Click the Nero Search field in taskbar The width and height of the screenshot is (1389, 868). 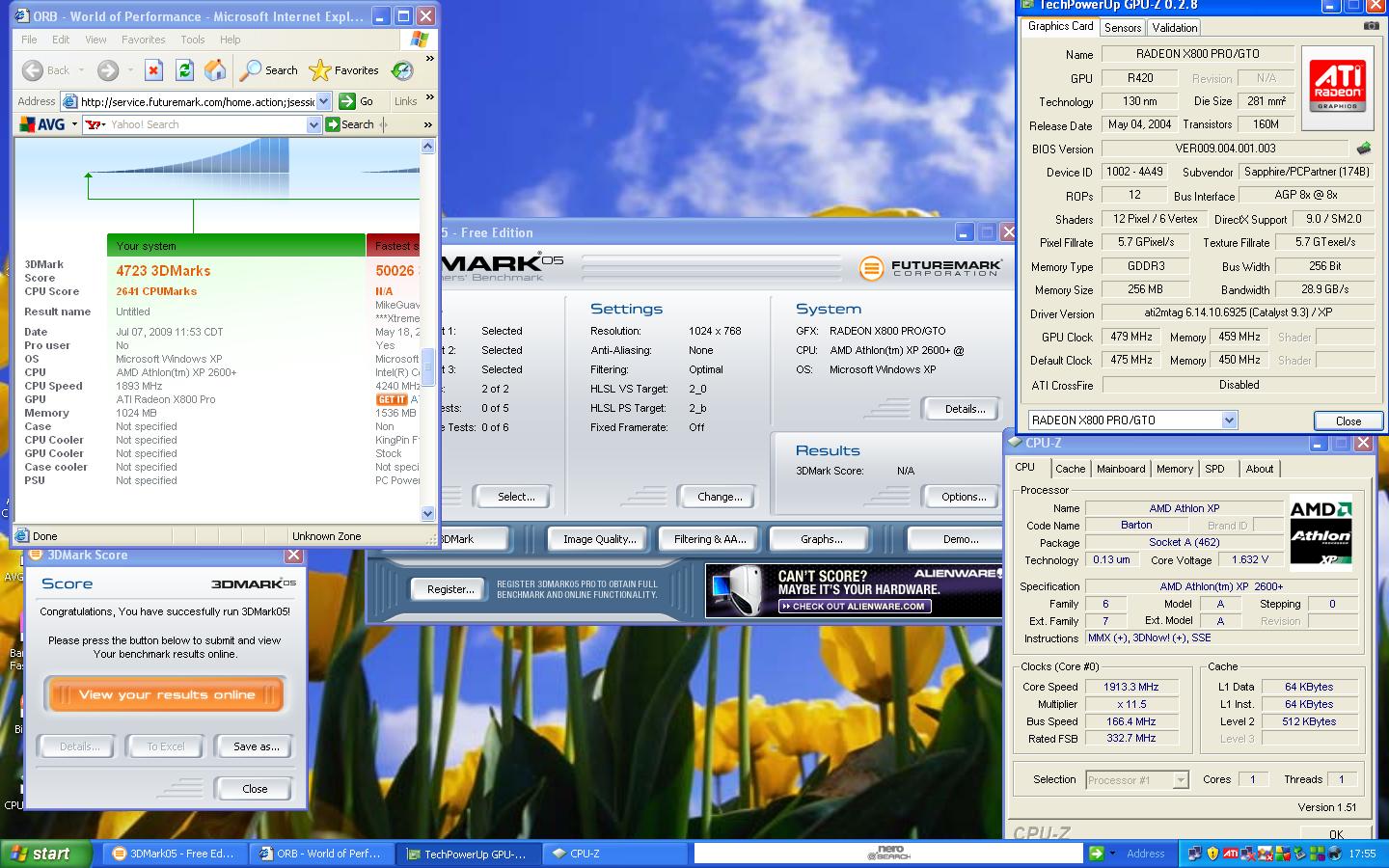click(x=887, y=854)
